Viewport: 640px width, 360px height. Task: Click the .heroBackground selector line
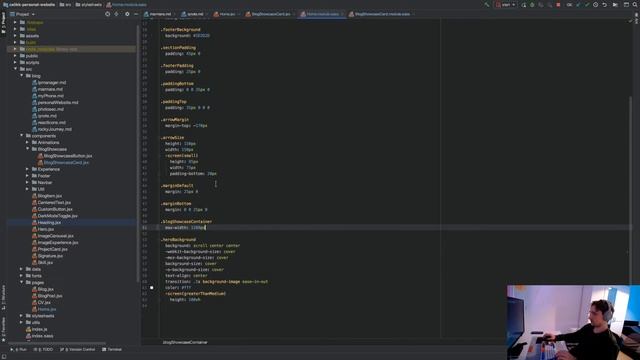178,240
